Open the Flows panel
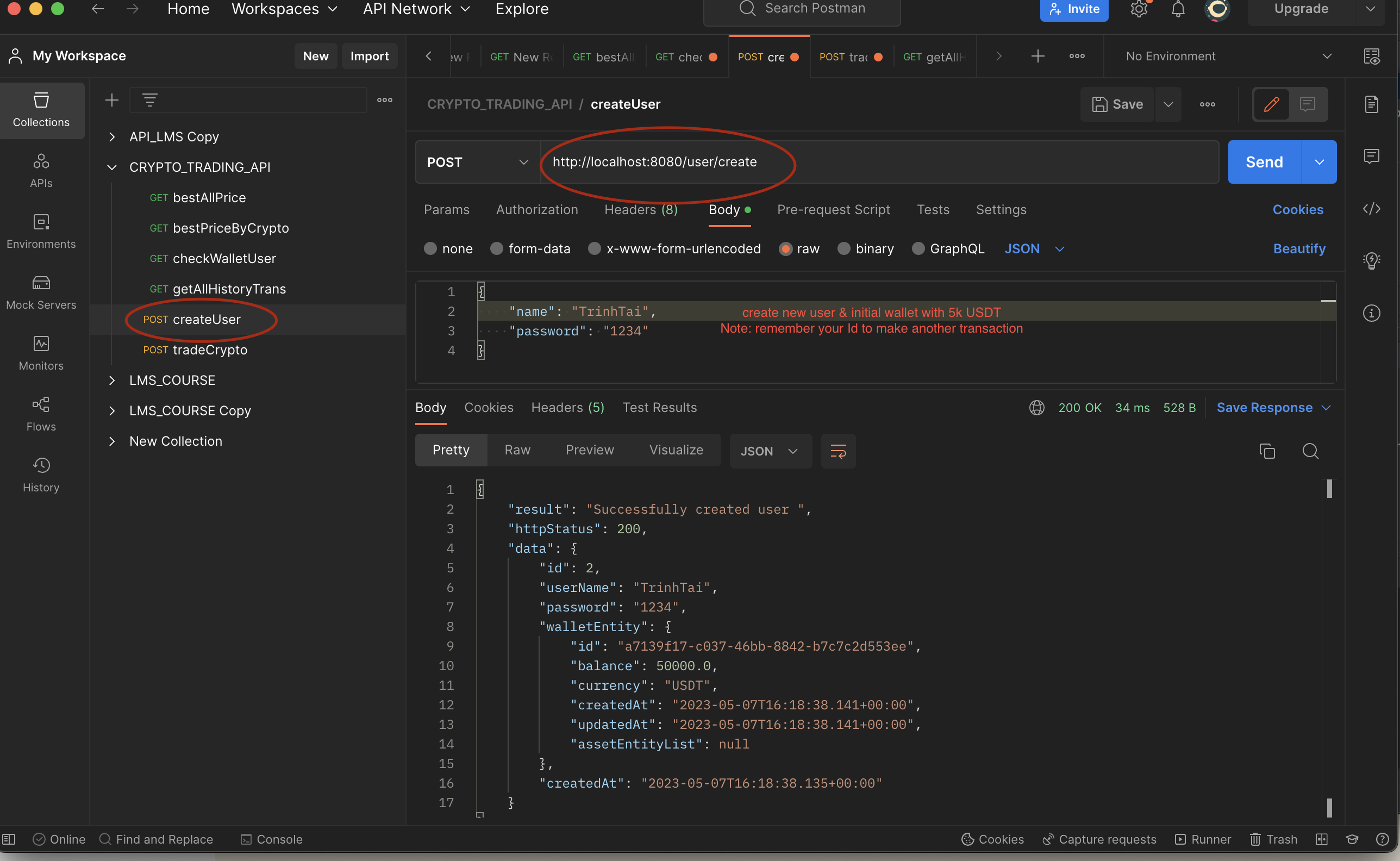 click(x=41, y=413)
